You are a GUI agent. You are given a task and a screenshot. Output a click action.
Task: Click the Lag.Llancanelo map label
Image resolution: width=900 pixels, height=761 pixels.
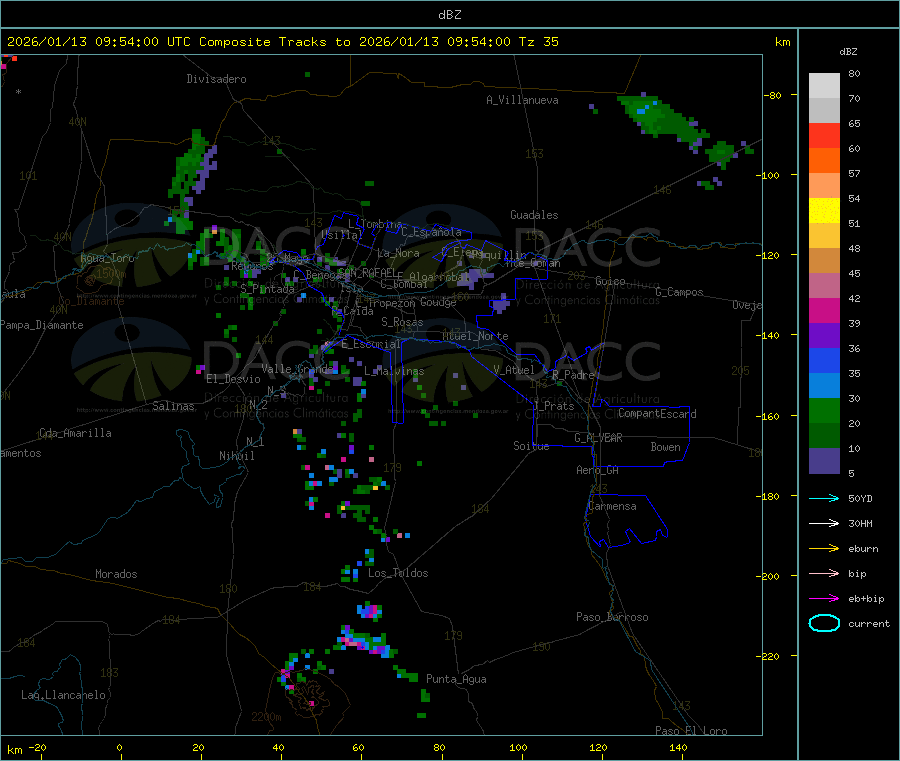click(63, 696)
